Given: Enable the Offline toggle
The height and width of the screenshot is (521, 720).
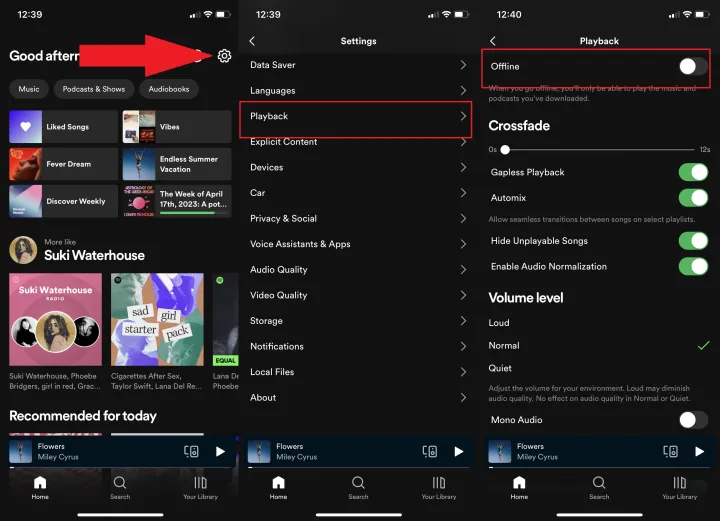Looking at the screenshot, I should click(692, 67).
